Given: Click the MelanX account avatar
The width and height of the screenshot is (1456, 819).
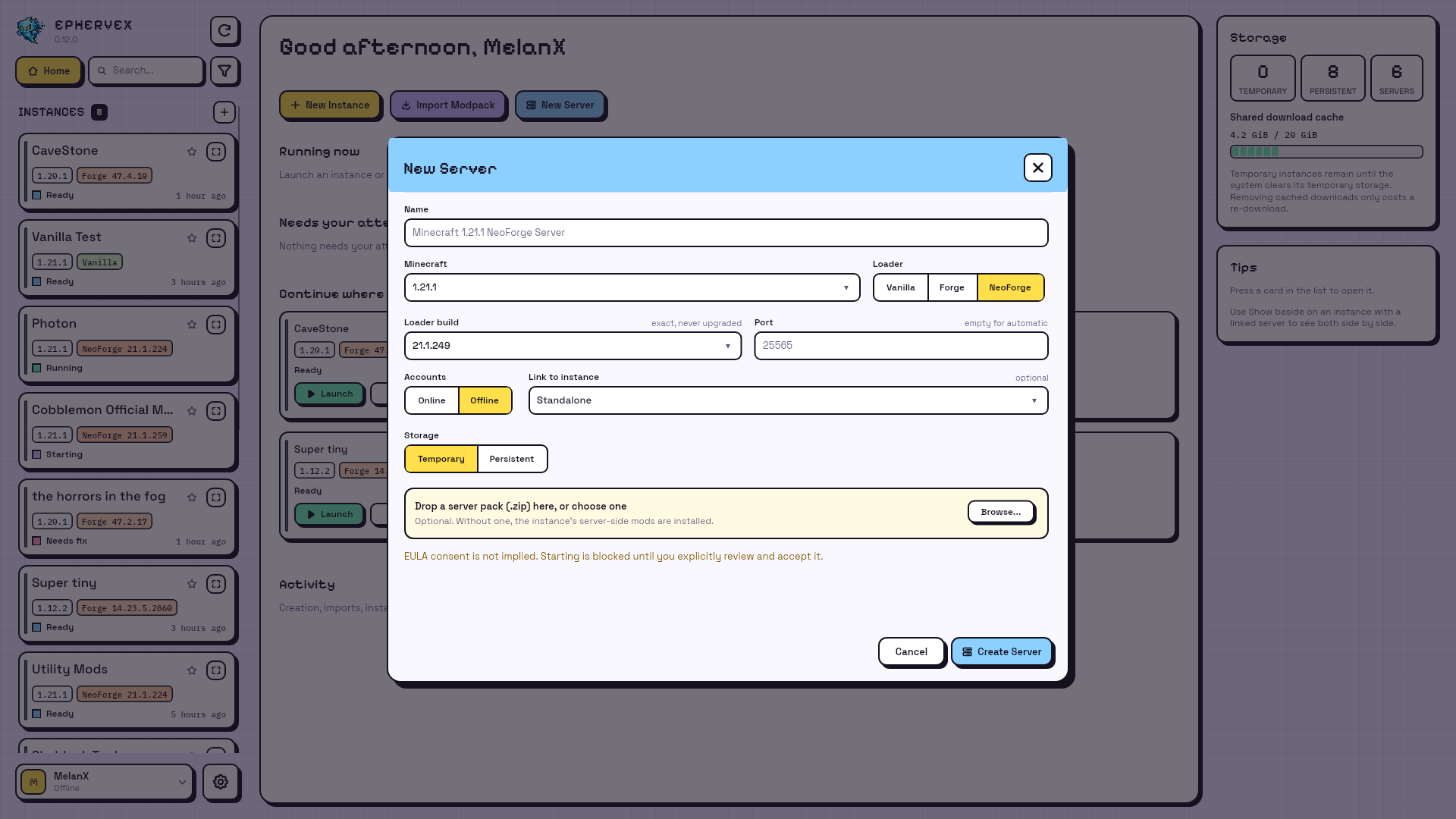Looking at the screenshot, I should pos(33,782).
